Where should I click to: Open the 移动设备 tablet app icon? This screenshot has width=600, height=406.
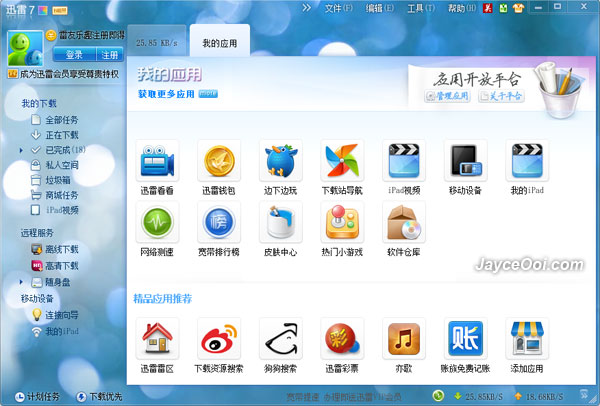click(x=465, y=161)
